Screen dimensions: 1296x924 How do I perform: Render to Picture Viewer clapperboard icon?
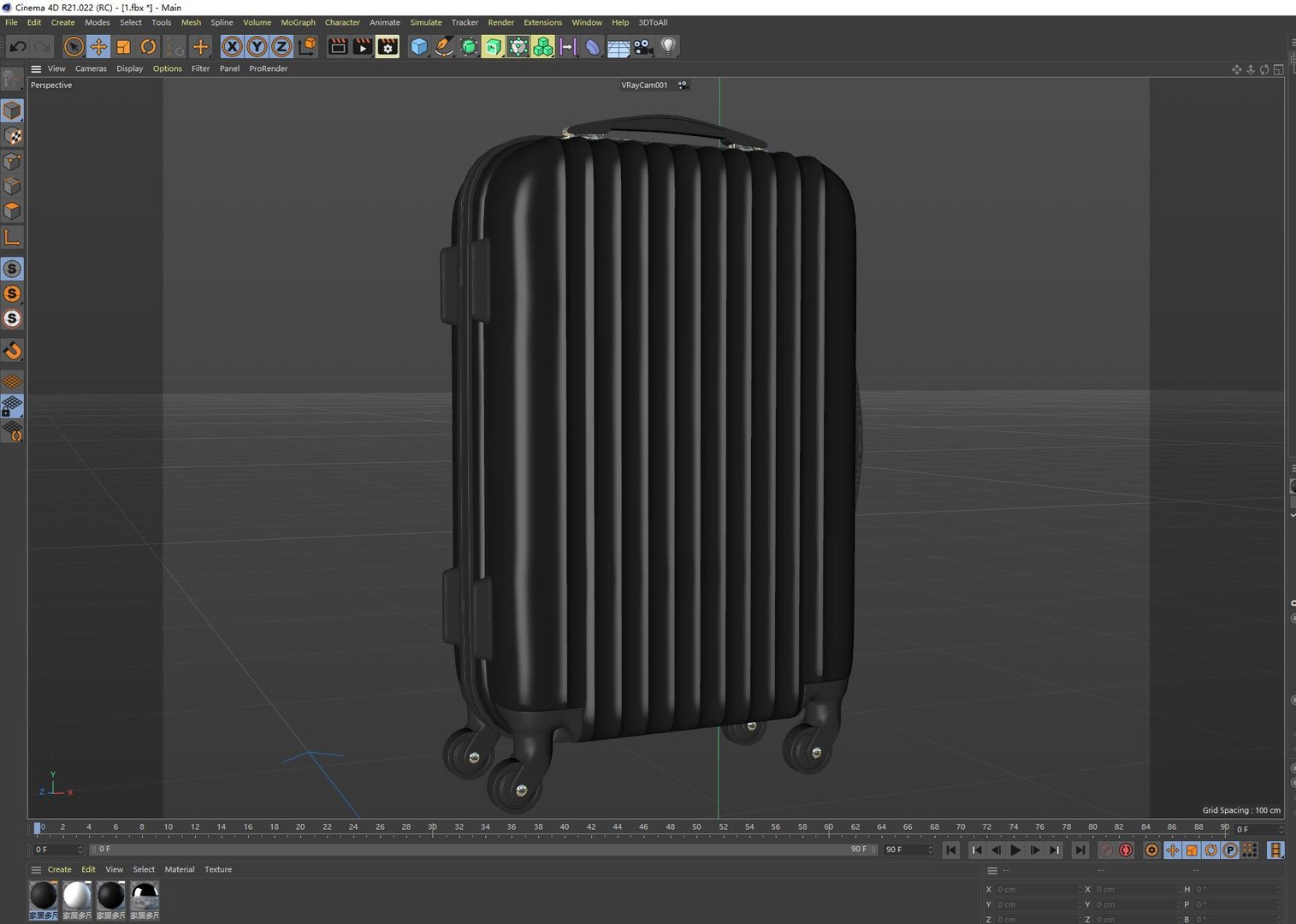tap(363, 47)
